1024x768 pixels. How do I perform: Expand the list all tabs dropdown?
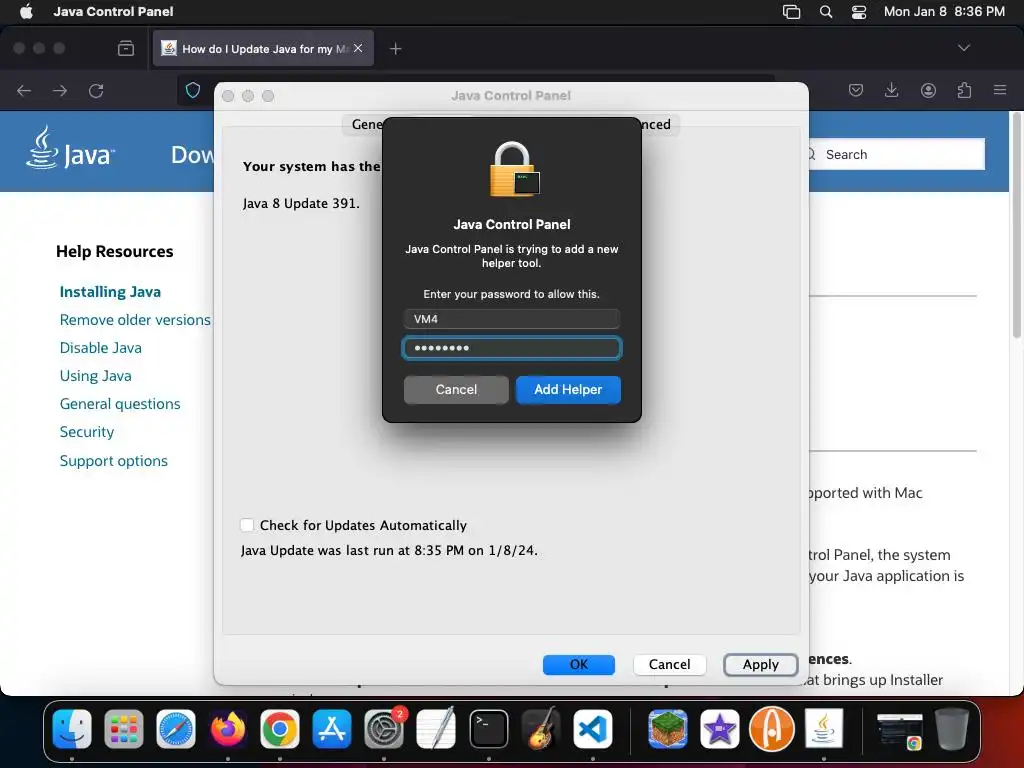point(963,48)
